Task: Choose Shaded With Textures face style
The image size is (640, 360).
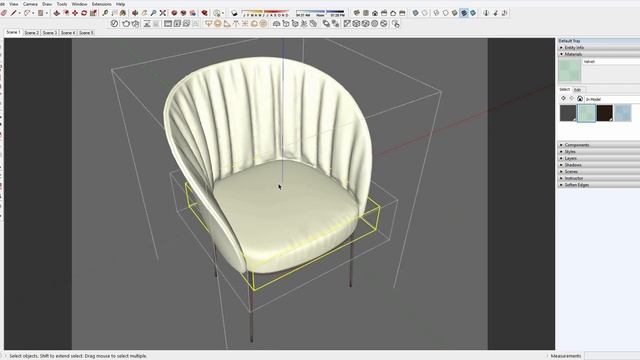Action: coord(464,13)
